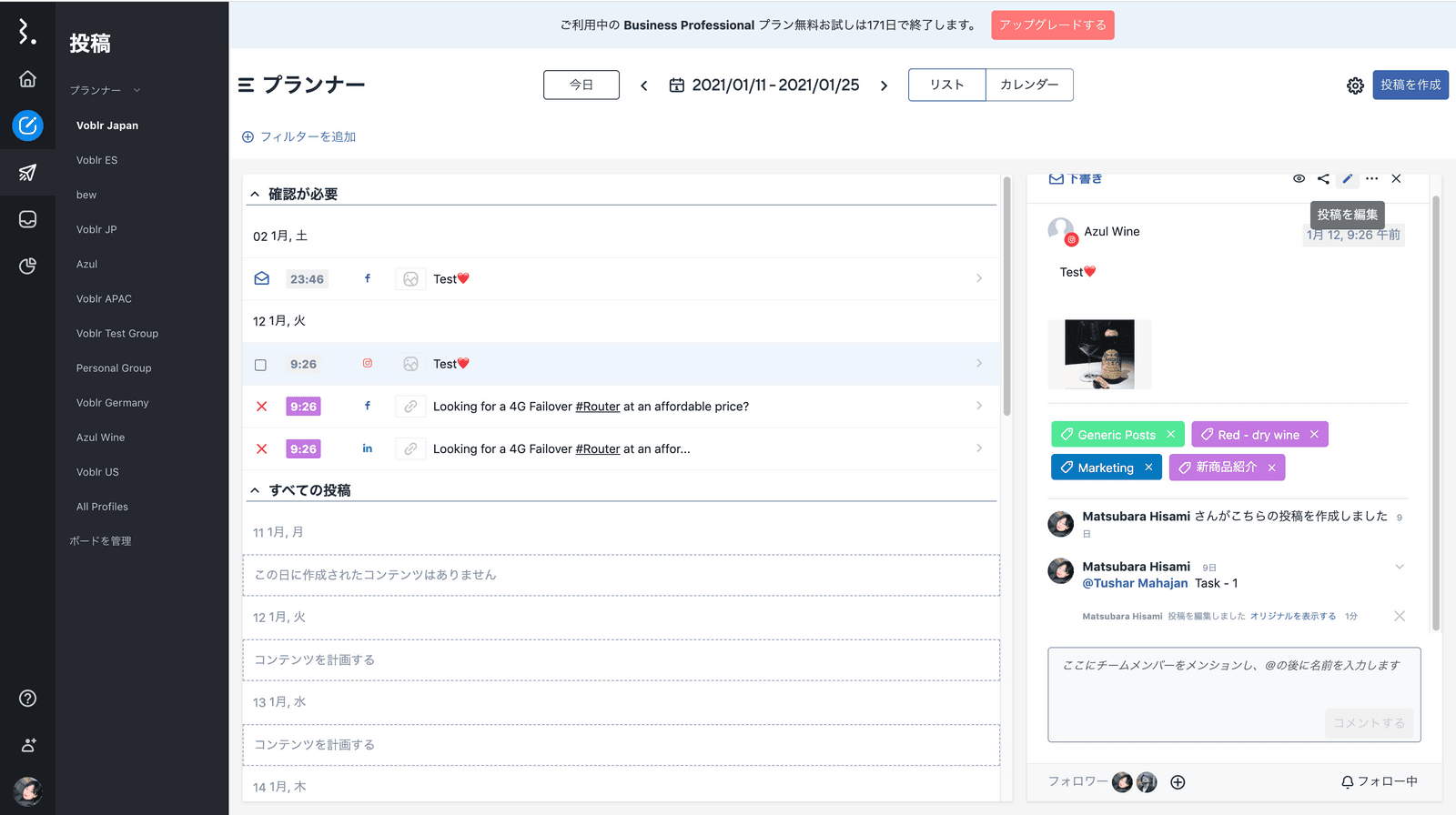The image size is (1456, 815).
Task: Open the analytics pie chart icon
Action: click(x=27, y=266)
